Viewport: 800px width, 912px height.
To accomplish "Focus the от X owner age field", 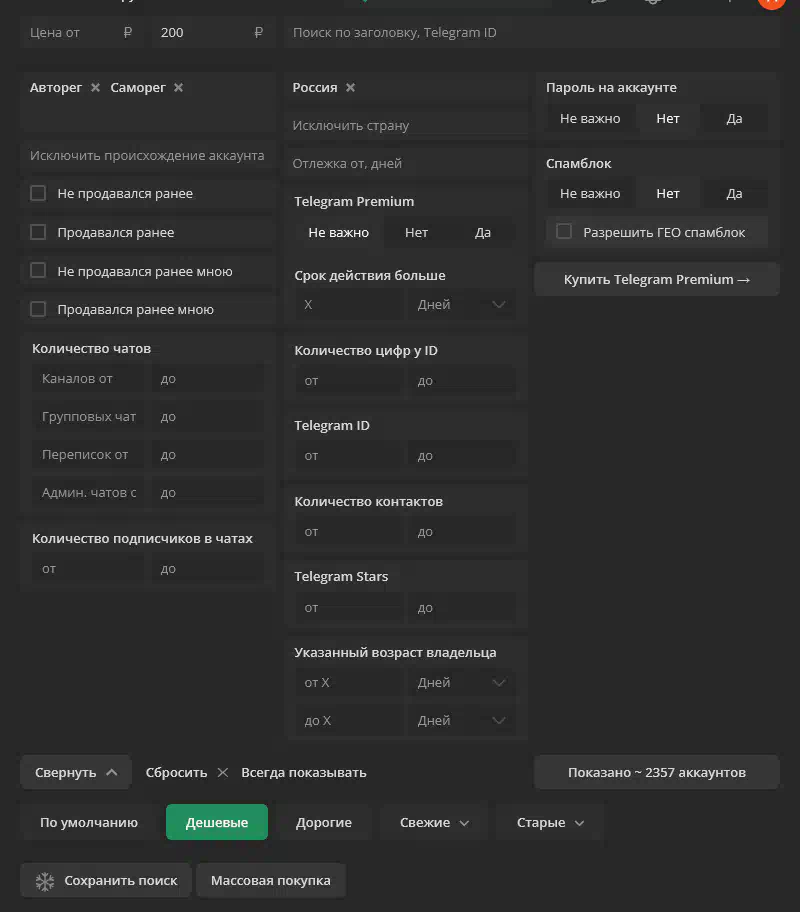I will coord(349,683).
